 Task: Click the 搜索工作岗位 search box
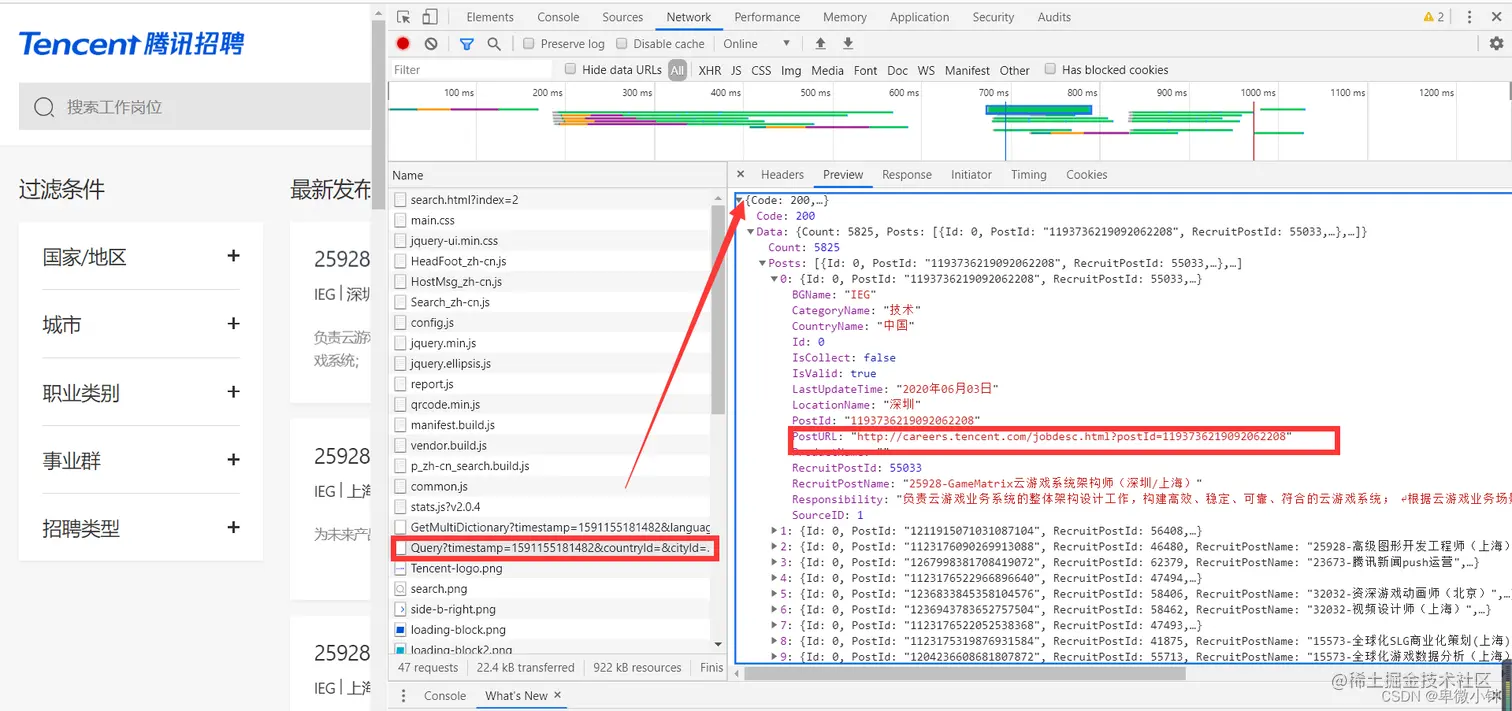[x=194, y=107]
